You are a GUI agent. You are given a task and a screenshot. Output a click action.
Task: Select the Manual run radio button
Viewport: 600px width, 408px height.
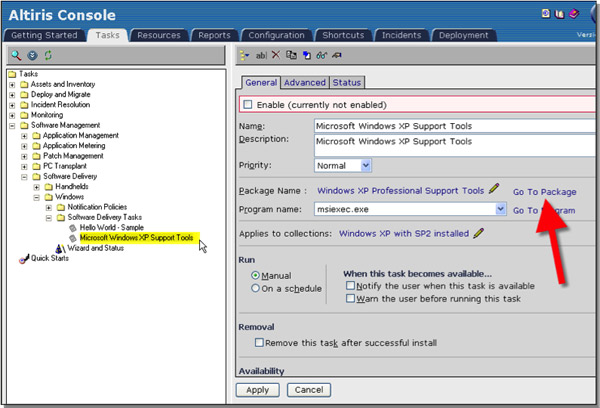coord(255,275)
